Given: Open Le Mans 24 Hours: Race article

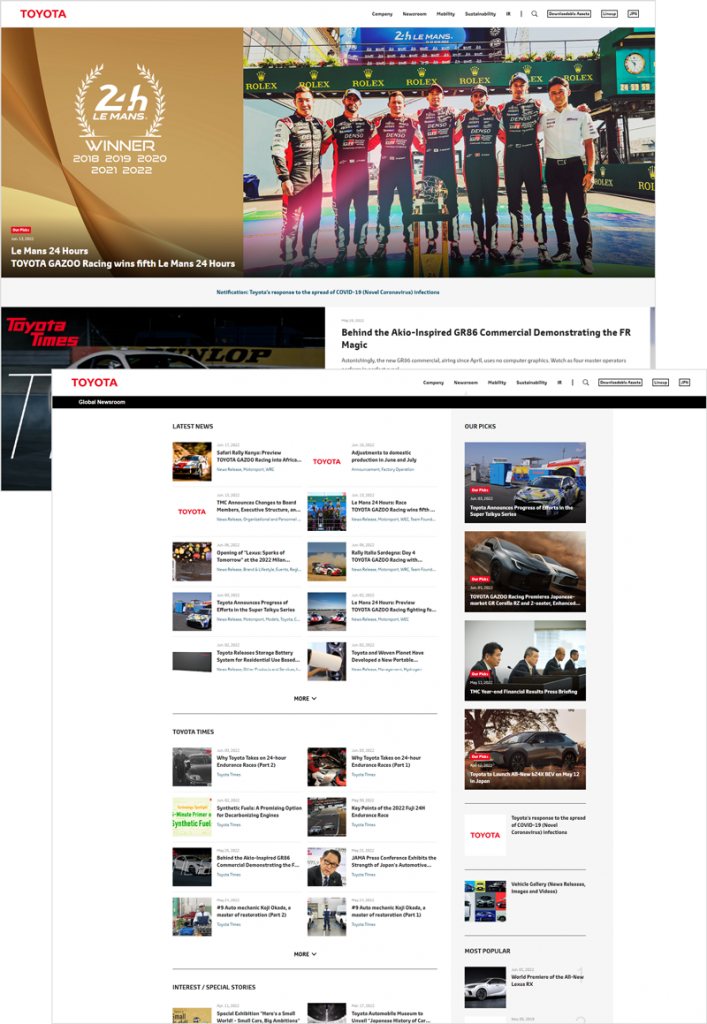Looking at the screenshot, I should pyautogui.click(x=393, y=506).
